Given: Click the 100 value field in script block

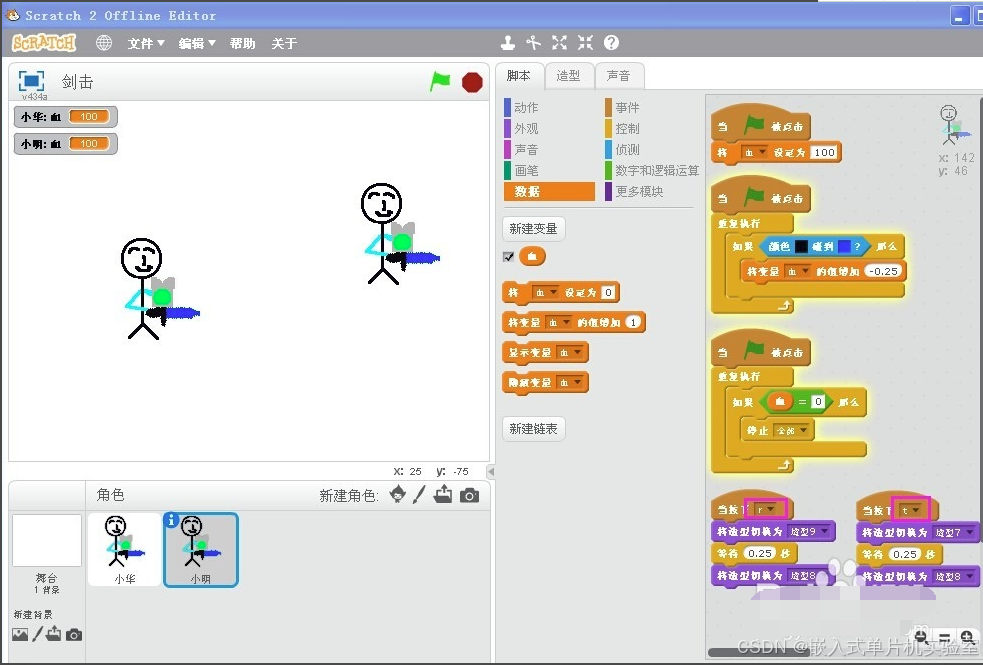Looking at the screenshot, I should 824,152.
